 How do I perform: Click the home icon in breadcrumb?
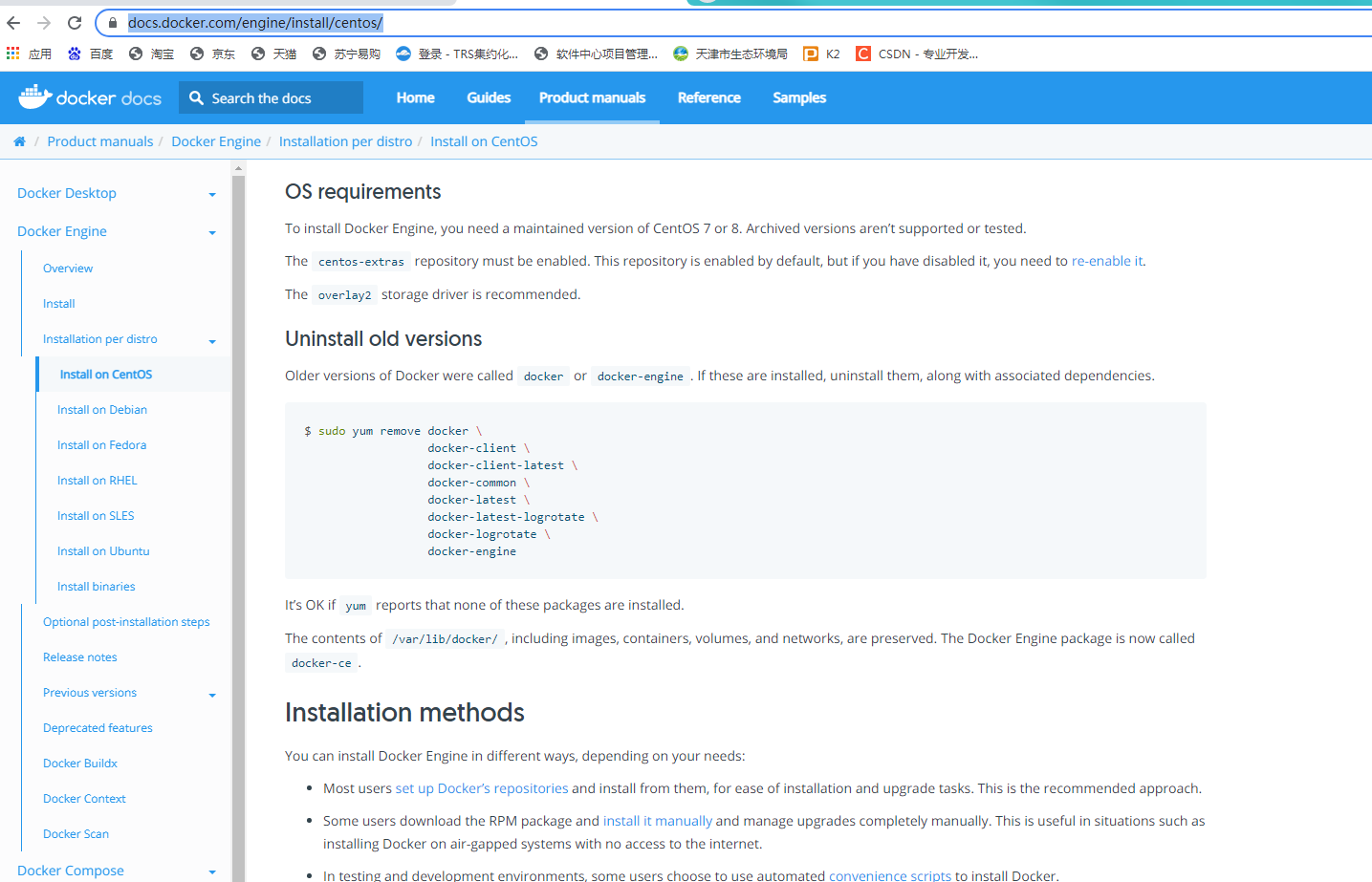[x=19, y=141]
